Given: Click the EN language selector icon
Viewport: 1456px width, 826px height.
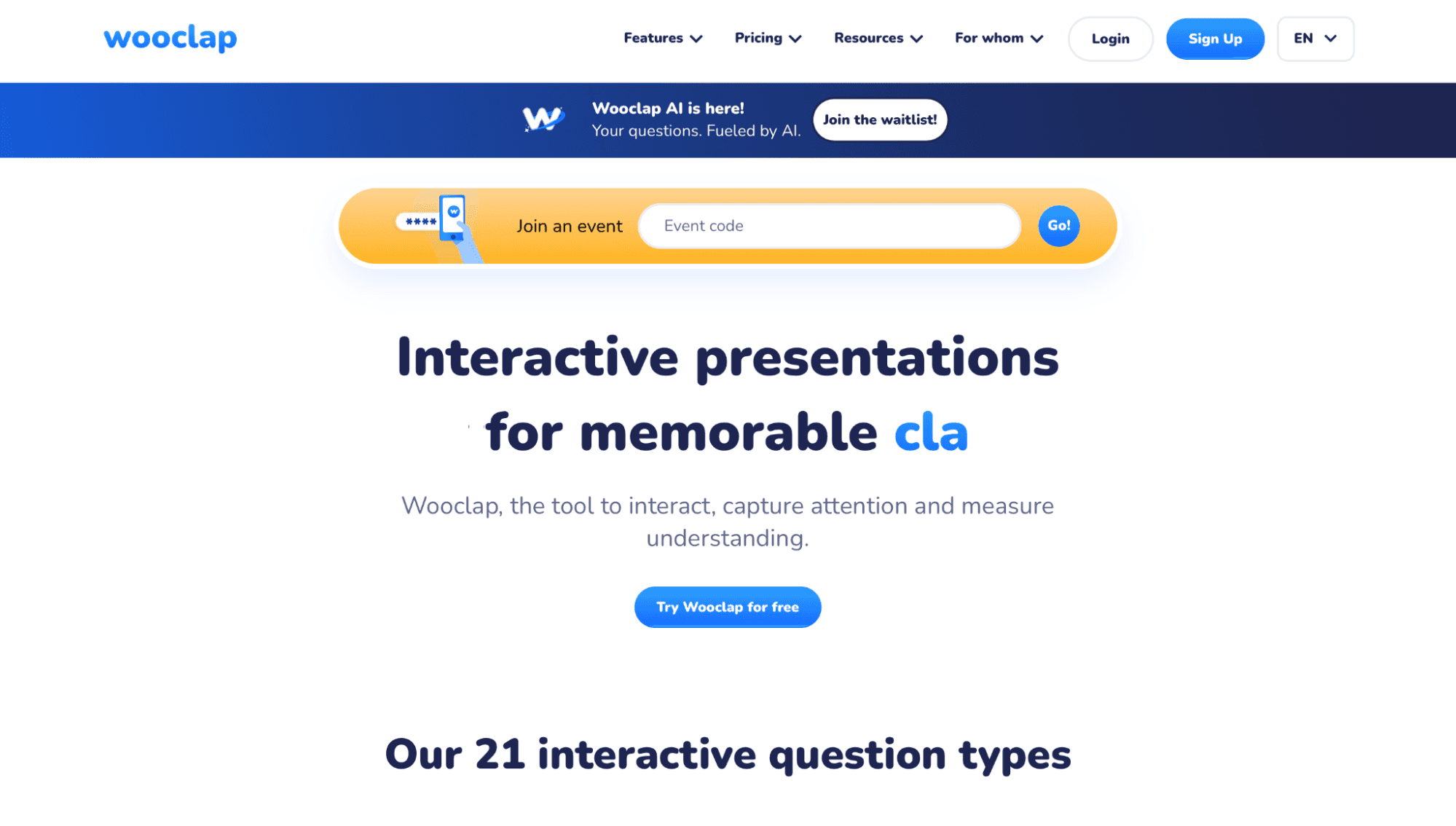Looking at the screenshot, I should (x=1315, y=38).
